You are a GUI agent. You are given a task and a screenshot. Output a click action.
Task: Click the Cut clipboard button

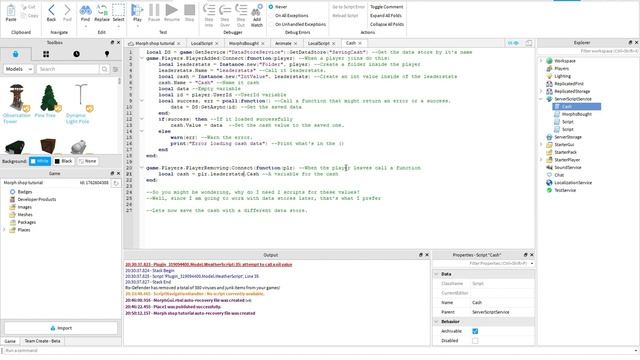[29, 7]
